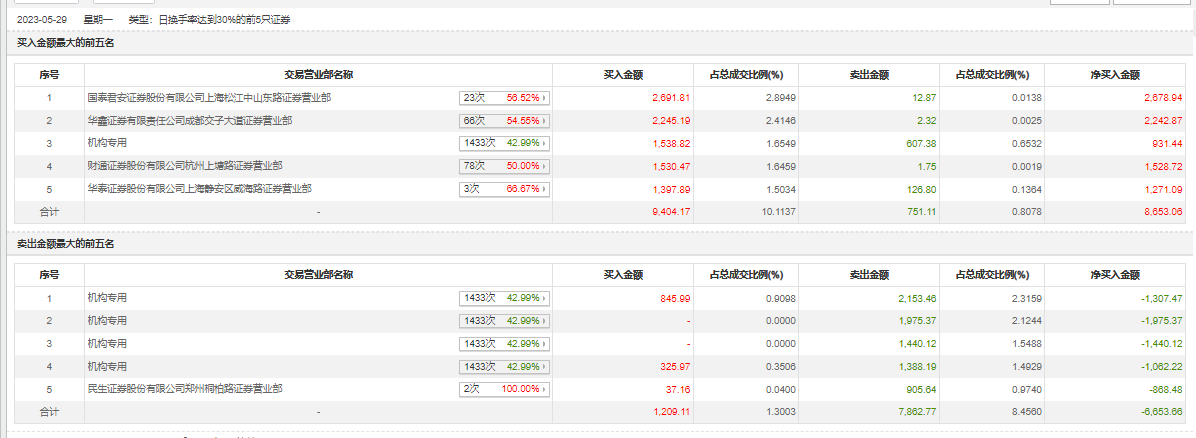Expand the 3次 66.67% stats badge
This screenshot has width=1196, height=438.
click(505, 189)
